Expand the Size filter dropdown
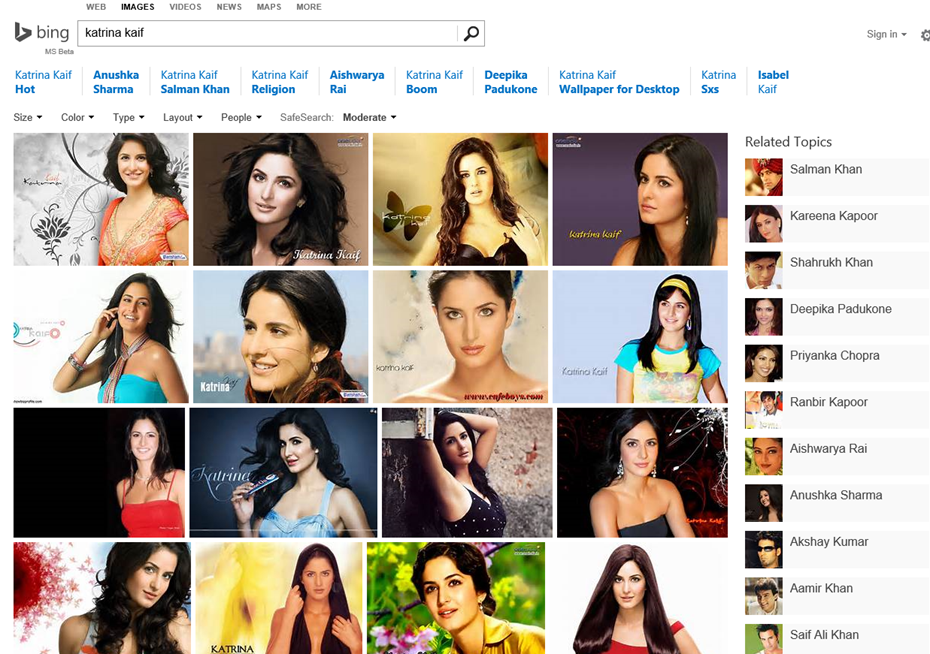 28,117
